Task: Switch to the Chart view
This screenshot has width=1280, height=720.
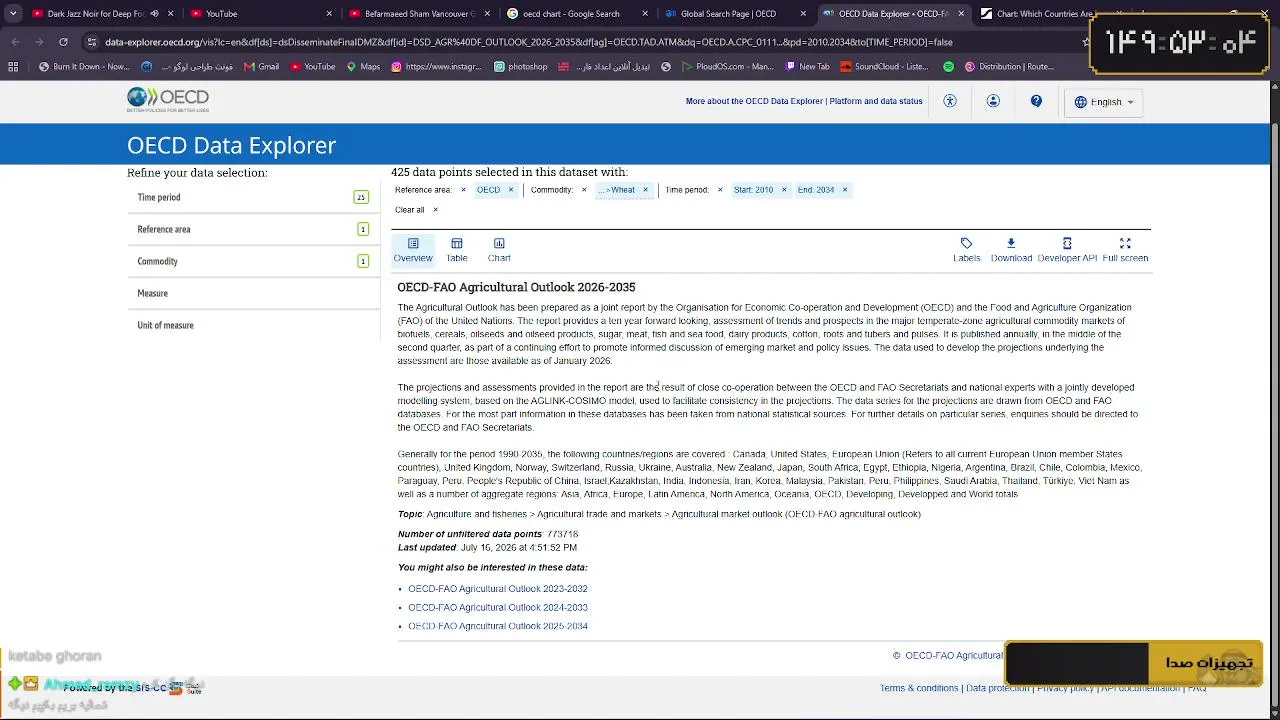Action: 499,250
